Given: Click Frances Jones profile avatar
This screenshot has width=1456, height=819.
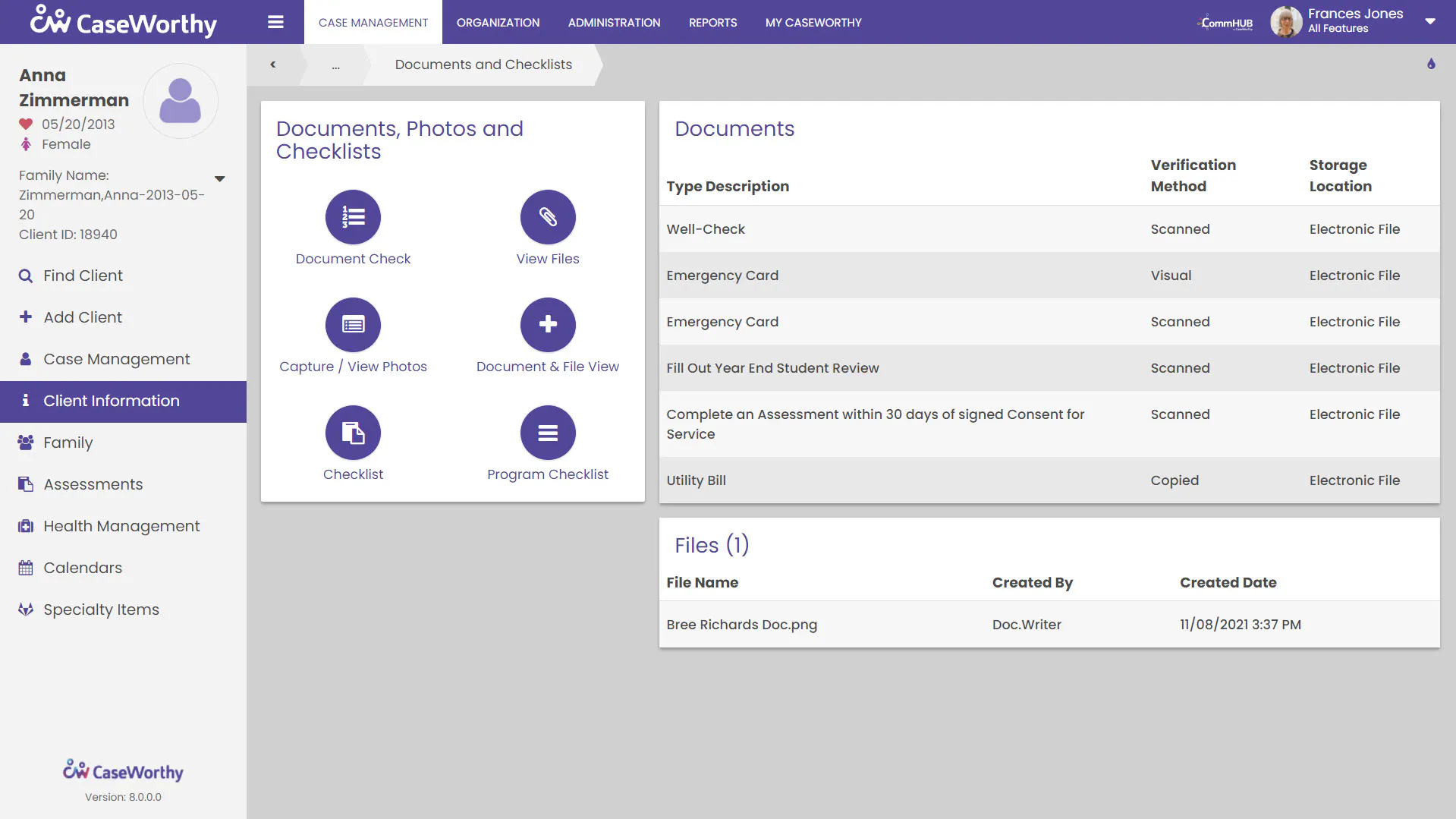Looking at the screenshot, I should 1286,22.
